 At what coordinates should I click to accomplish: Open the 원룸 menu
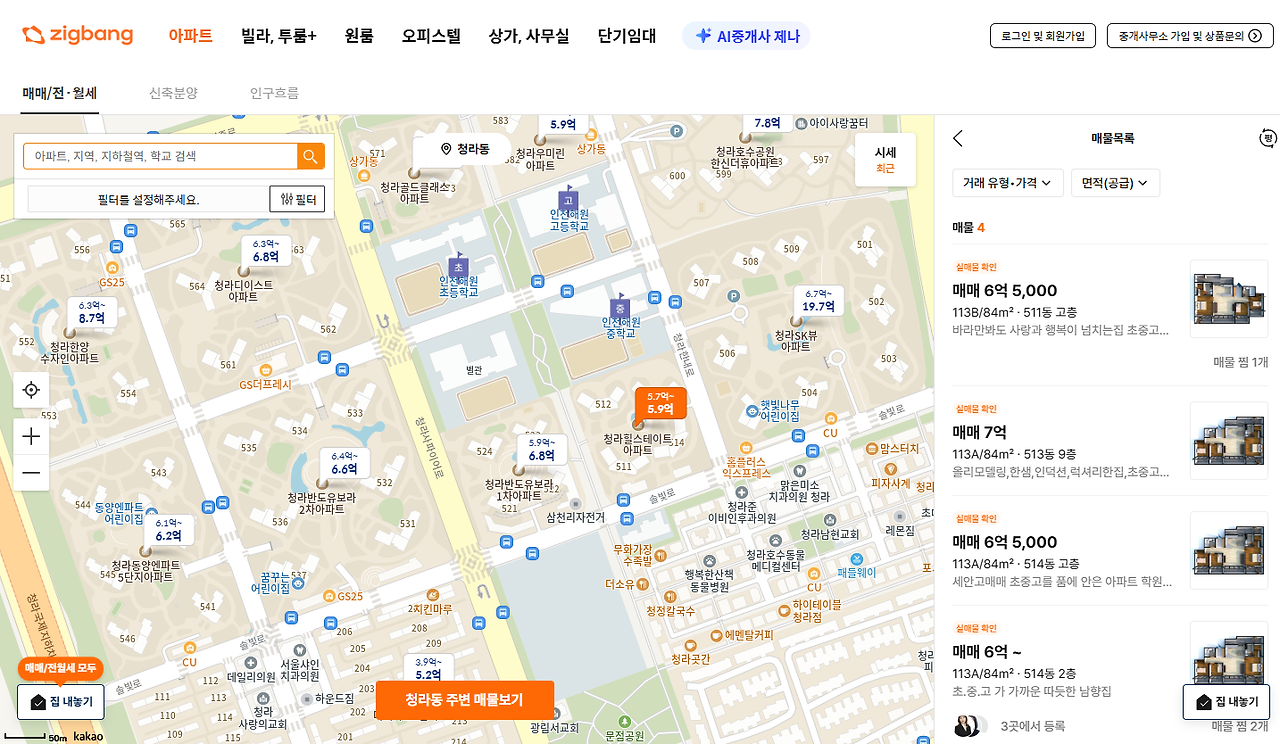pyautogui.click(x=359, y=36)
